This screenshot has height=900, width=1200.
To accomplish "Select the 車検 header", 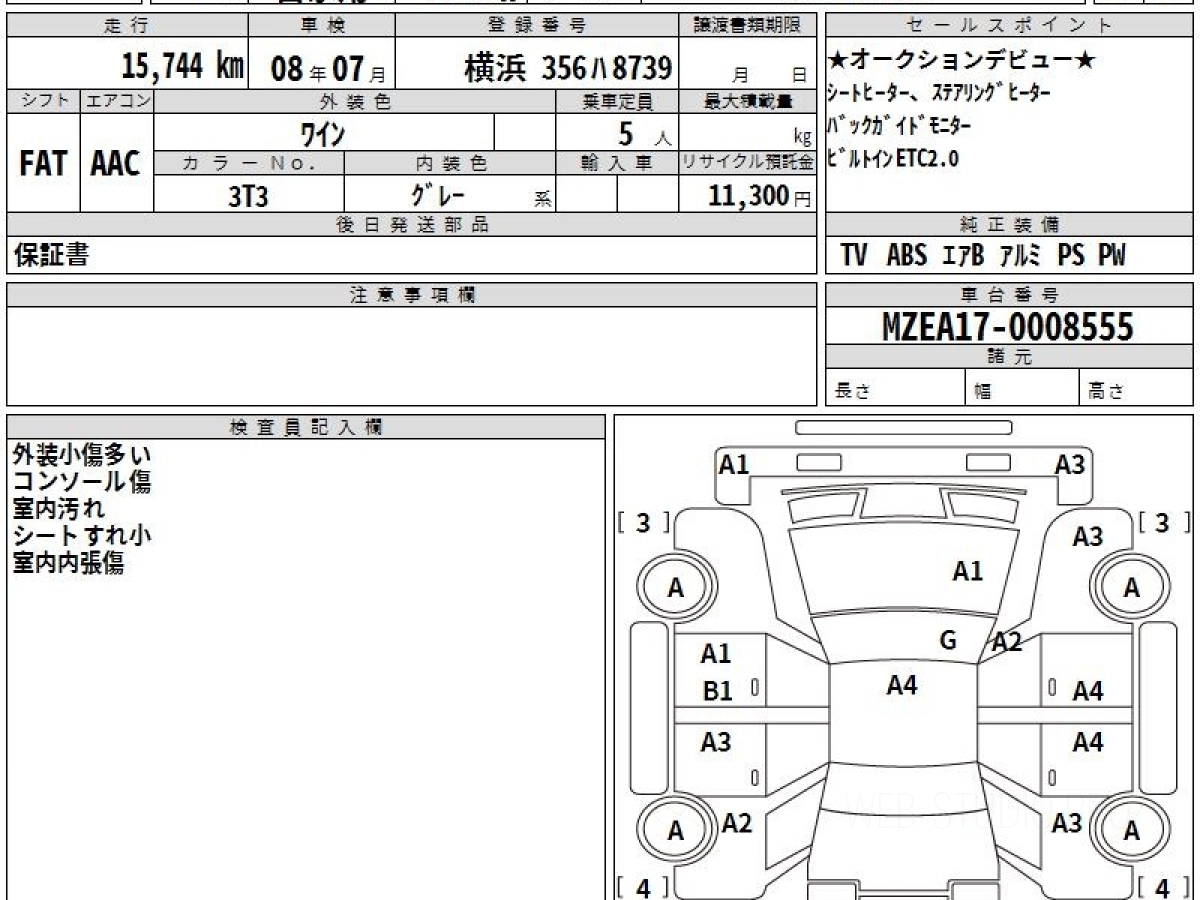I will pyautogui.click(x=321, y=26).
